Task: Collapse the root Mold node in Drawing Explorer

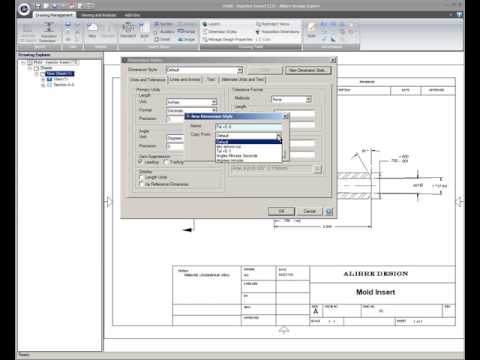Action: click(x=23, y=63)
